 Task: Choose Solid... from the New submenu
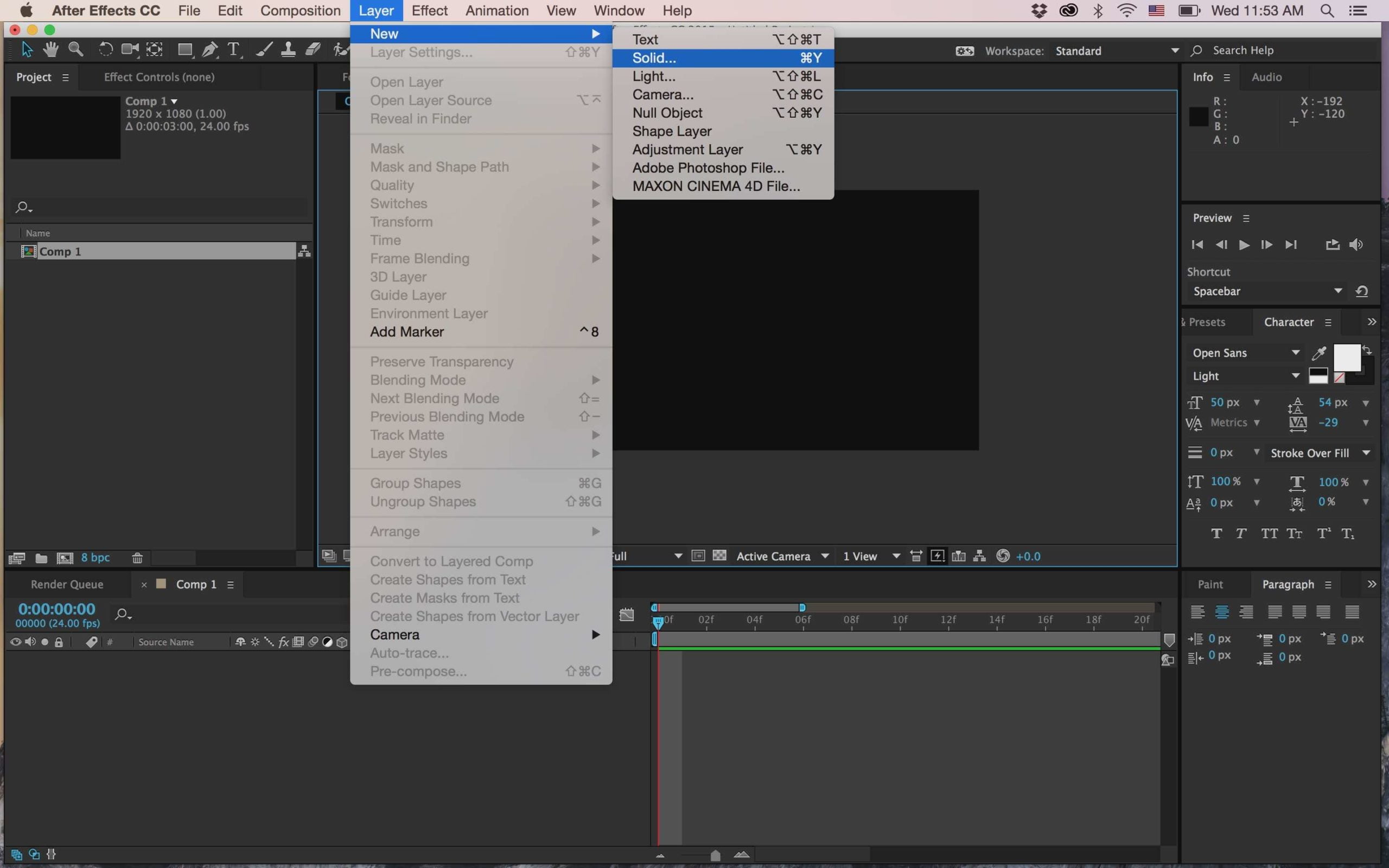(x=723, y=58)
